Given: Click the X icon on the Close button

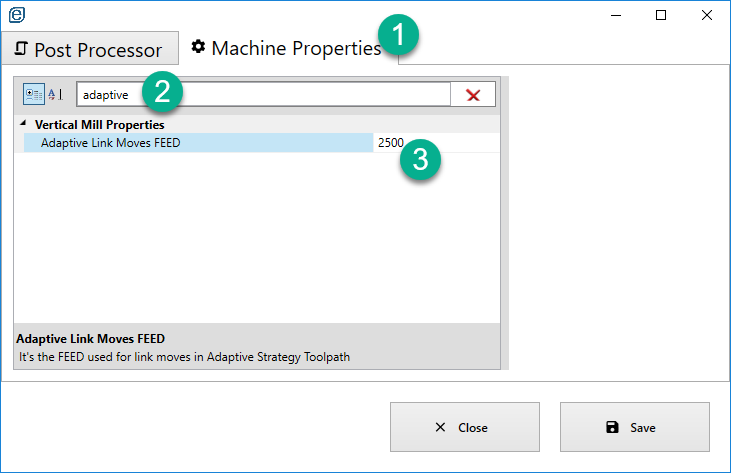Looking at the screenshot, I should (x=441, y=427).
